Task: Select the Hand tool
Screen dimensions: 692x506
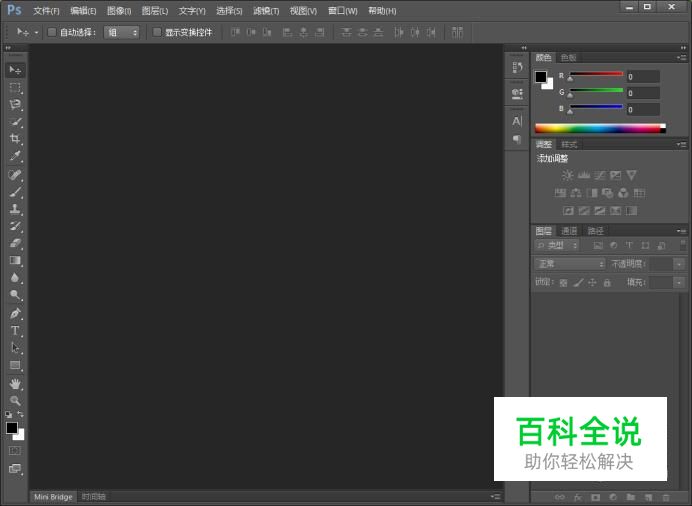Action: pyautogui.click(x=15, y=384)
